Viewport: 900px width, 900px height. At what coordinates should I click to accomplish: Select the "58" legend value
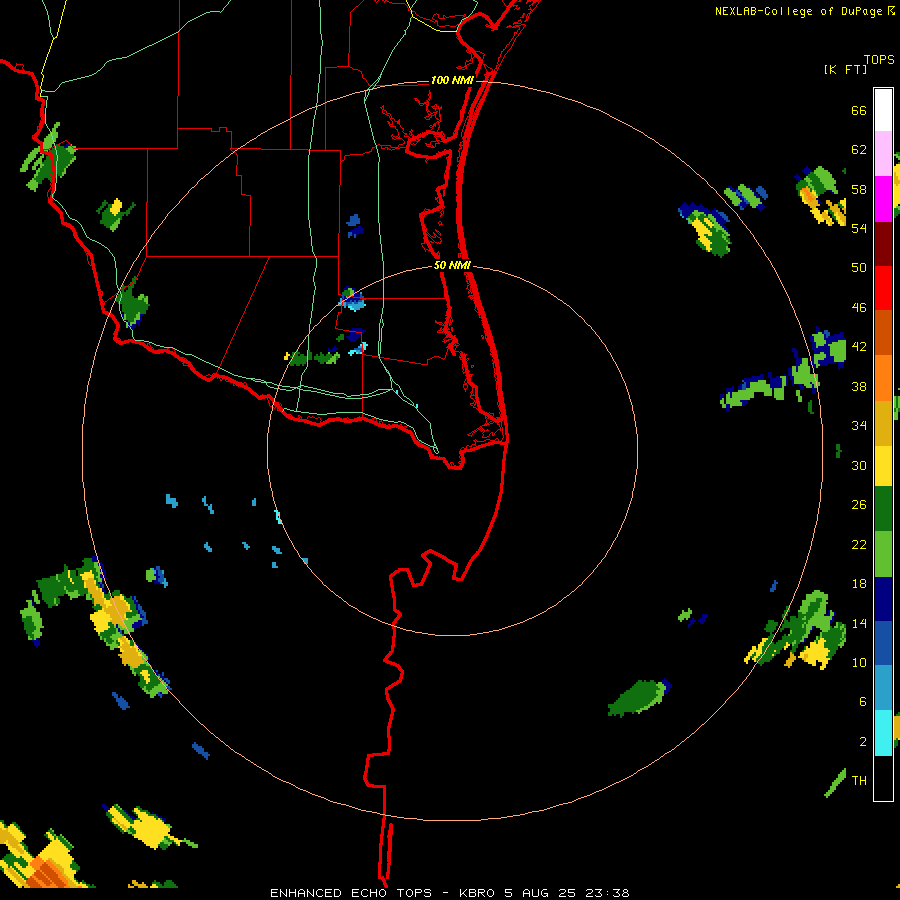pyautogui.click(x=859, y=189)
